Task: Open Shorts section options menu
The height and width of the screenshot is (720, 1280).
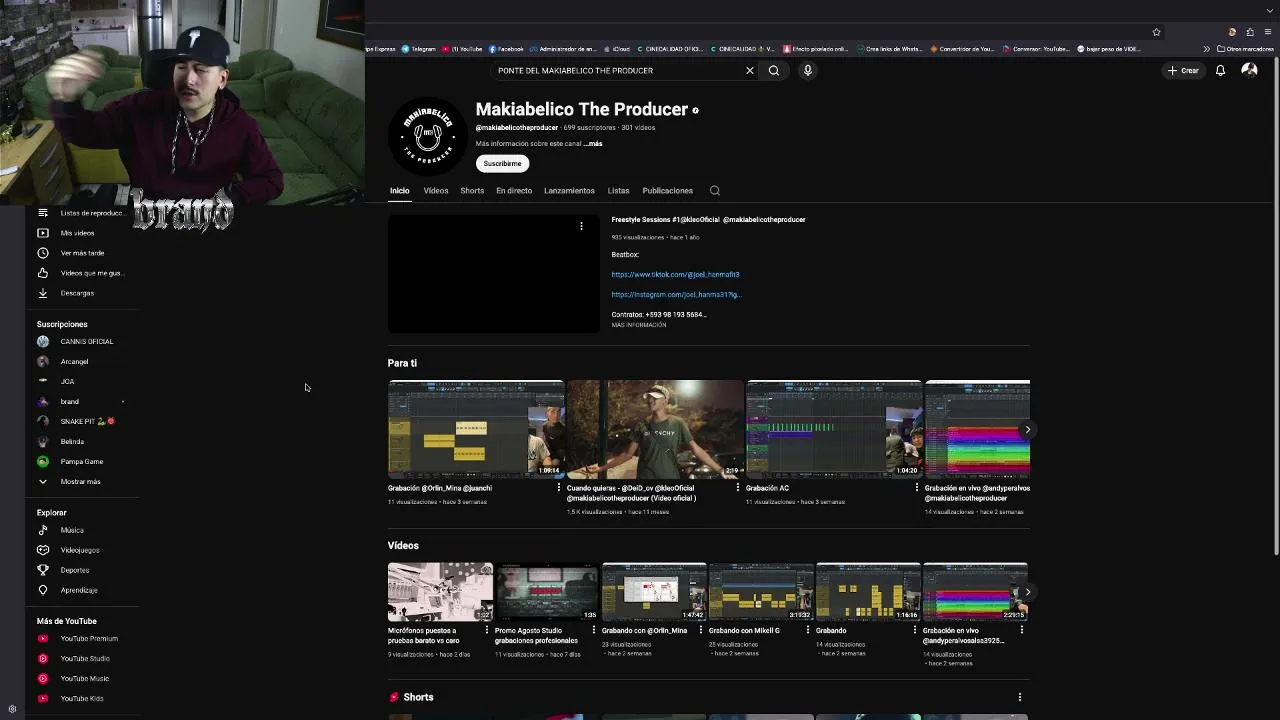Action: (x=1020, y=697)
